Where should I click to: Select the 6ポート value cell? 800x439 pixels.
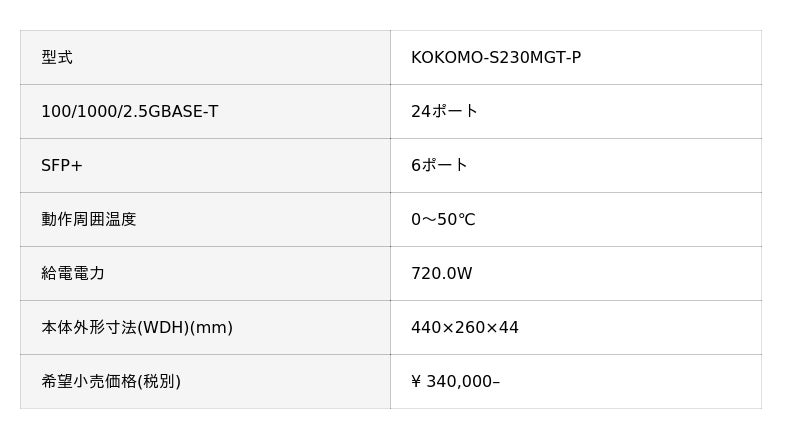pyautogui.click(x=439, y=166)
